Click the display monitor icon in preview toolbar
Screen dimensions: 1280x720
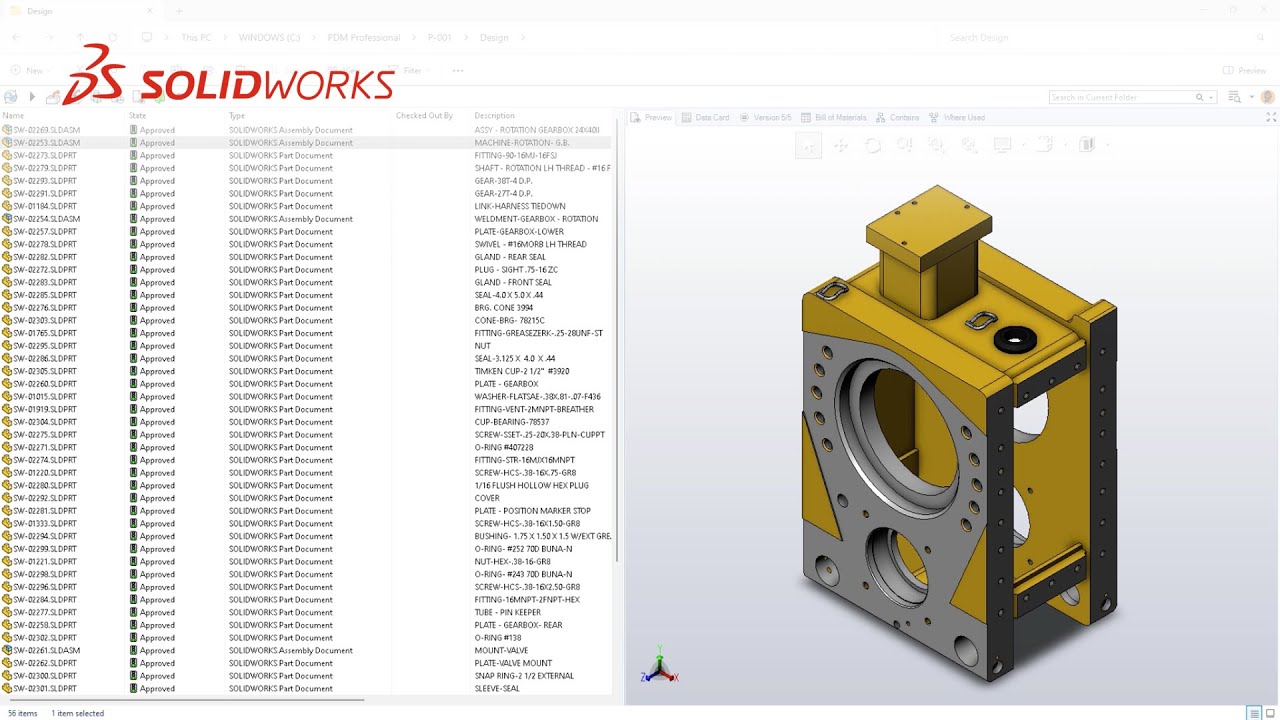(x=1002, y=146)
